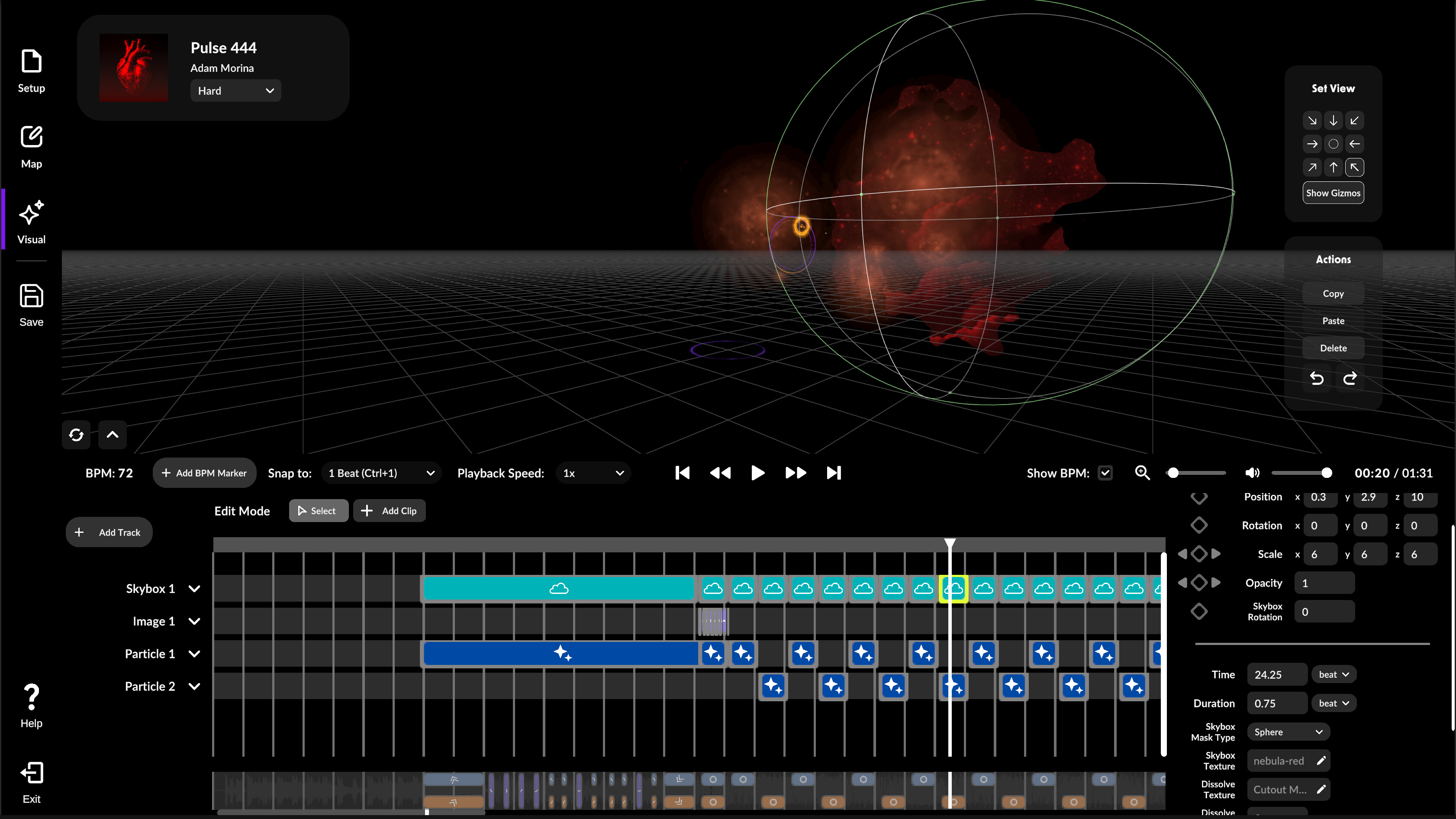Click the viewport refresh icon
The image size is (1456, 819).
click(76, 435)
